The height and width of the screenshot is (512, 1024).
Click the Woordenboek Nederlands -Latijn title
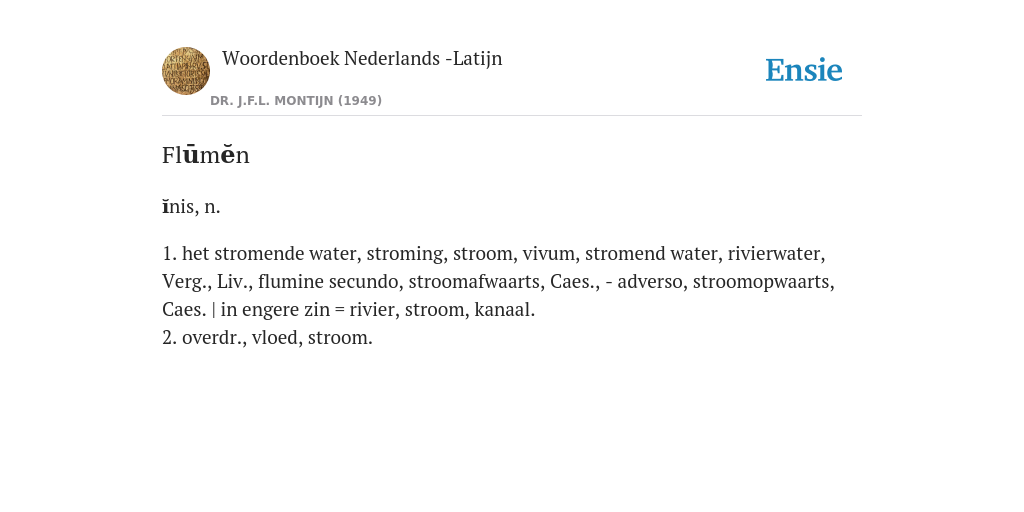click(362, 58)
